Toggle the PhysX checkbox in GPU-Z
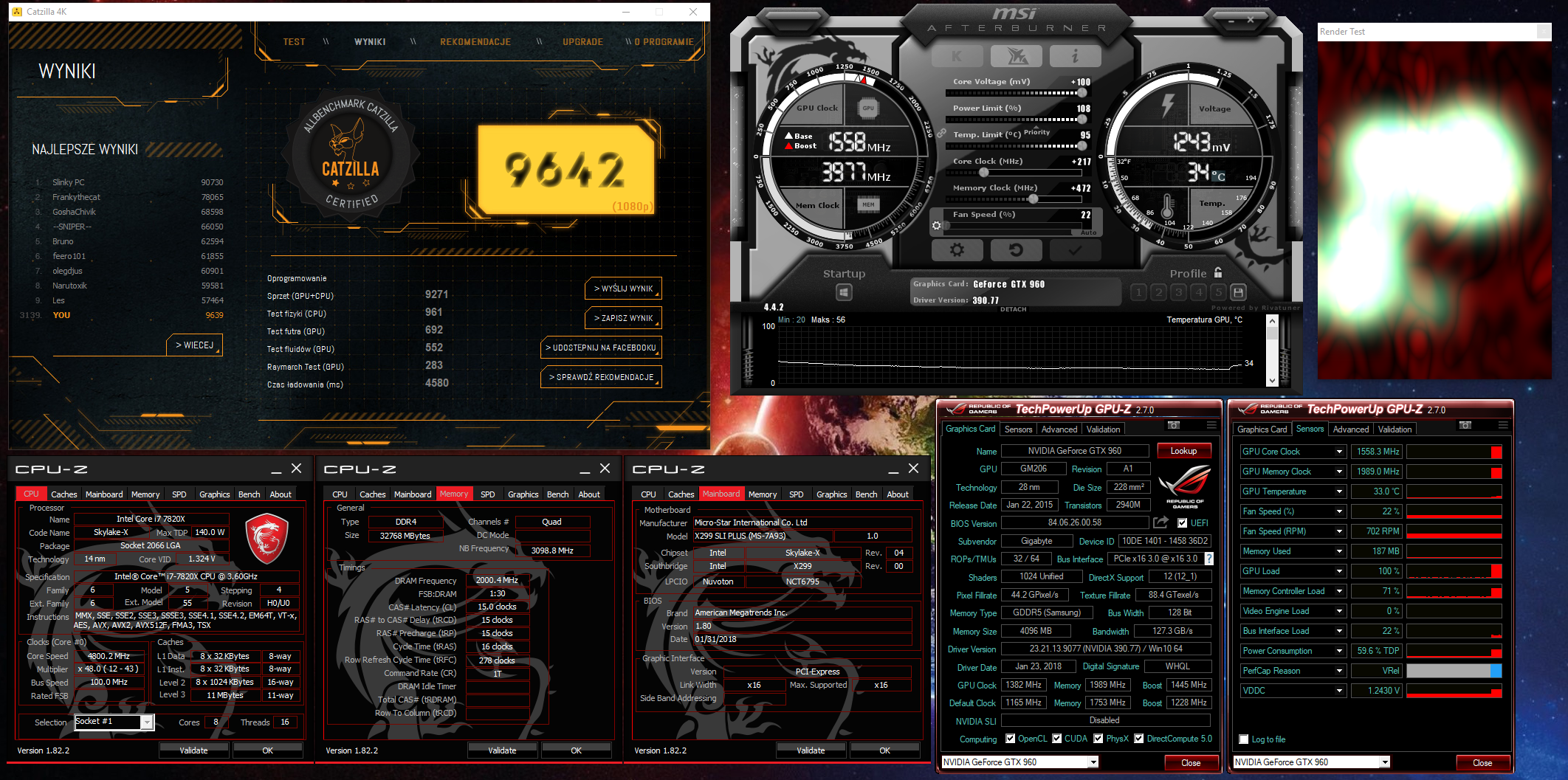The height and width of the screenshot is (780, 1568). coord(1098,739)
